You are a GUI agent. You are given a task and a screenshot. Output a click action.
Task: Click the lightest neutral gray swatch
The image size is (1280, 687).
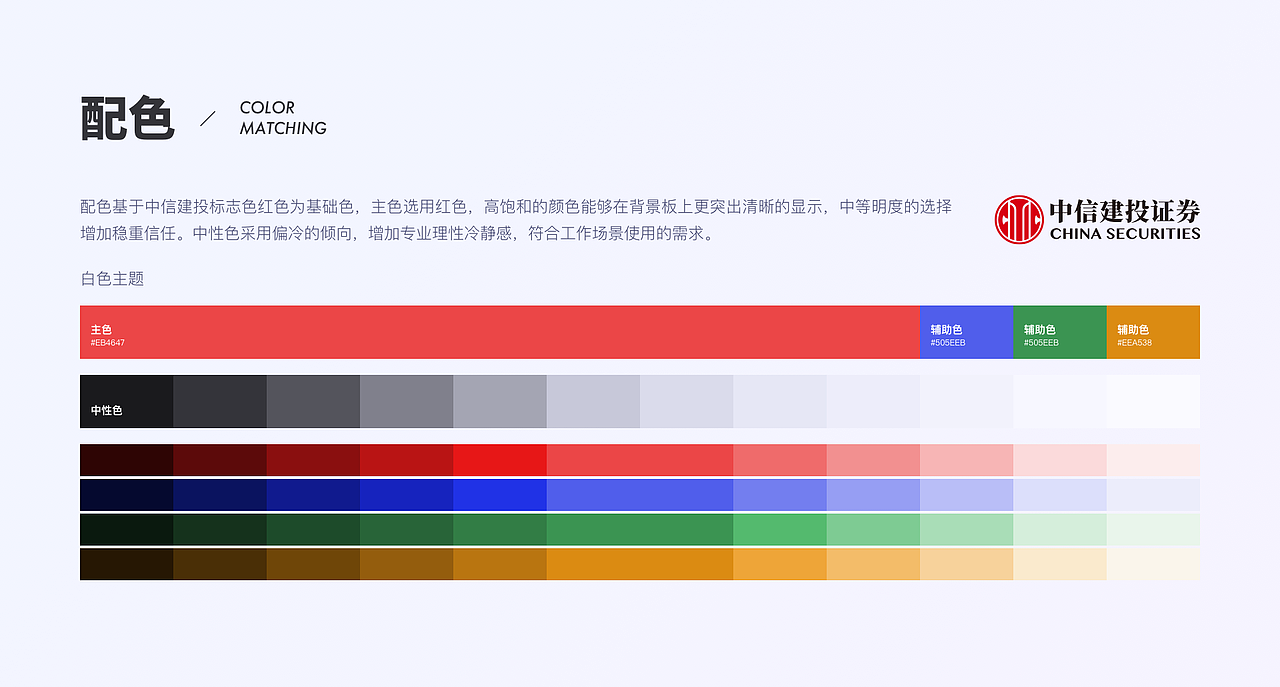pos(1152,400)
